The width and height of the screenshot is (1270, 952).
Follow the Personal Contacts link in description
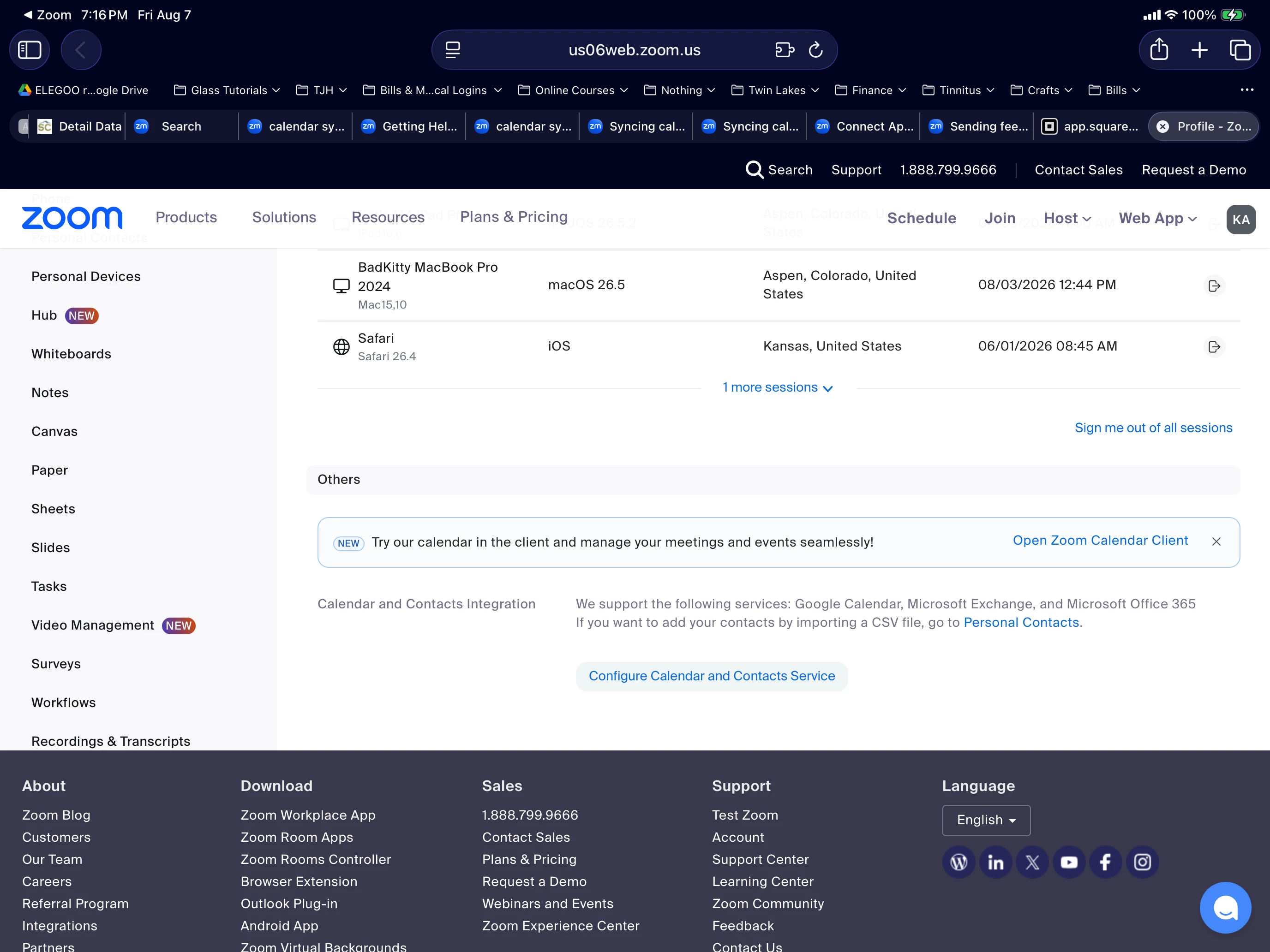tap(1021, 622)
